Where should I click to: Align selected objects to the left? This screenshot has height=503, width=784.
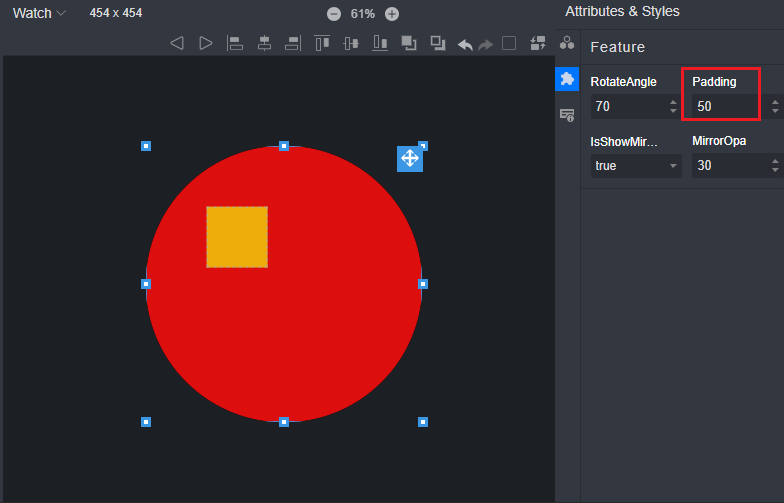(235, 43)
